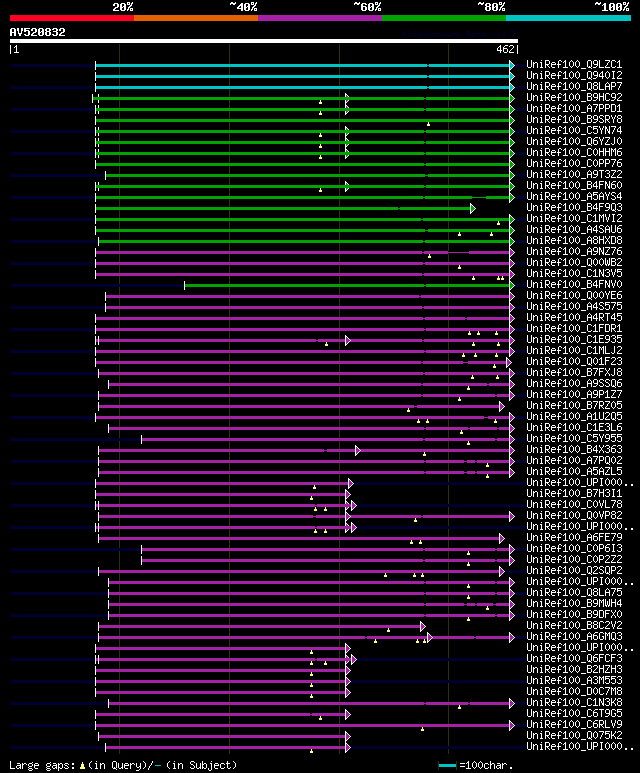The width and height of the screenshot is (640, 773).
Task: Select hit UniRef100_A5AYS4
Action: coord(574,197)
